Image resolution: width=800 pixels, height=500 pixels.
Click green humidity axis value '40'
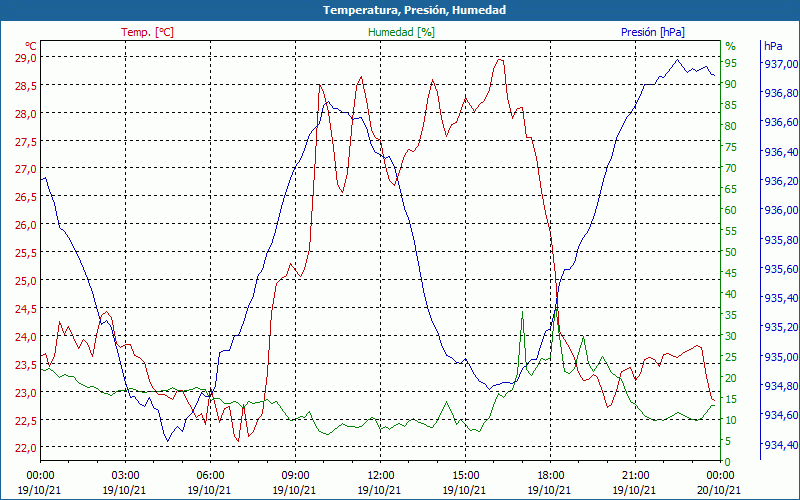pyautogui.click(x=731, y=294)
